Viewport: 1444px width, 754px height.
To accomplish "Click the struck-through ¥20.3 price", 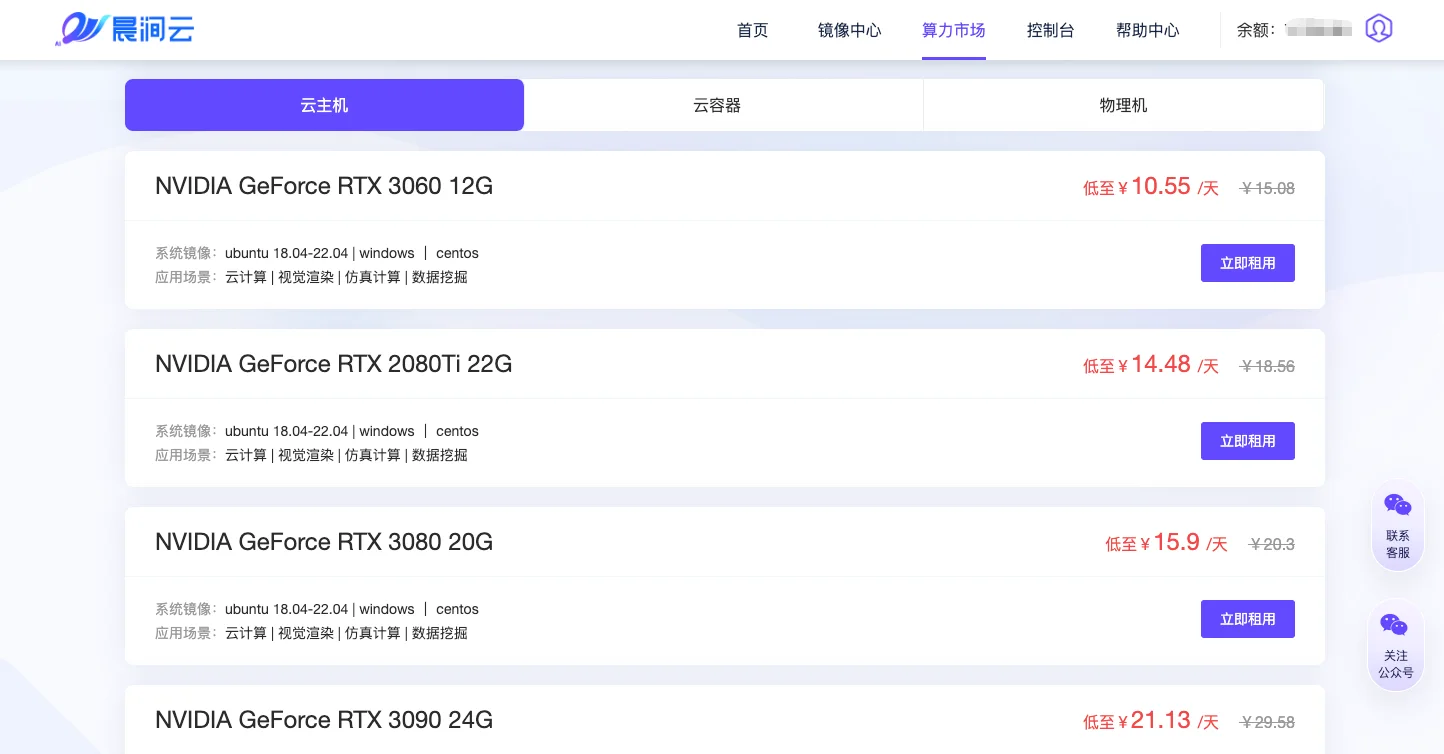I will click(x=1272, y=544).
